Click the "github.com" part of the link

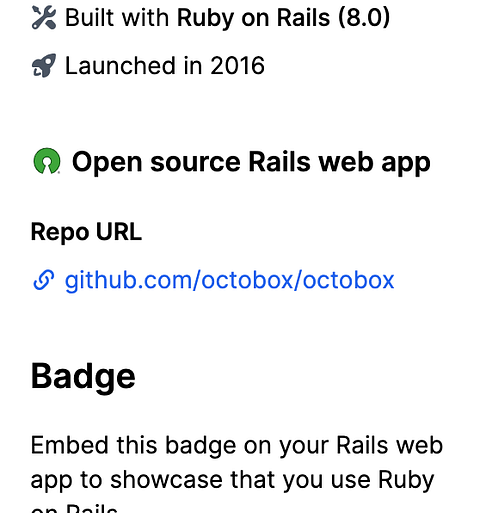[129, 280]
